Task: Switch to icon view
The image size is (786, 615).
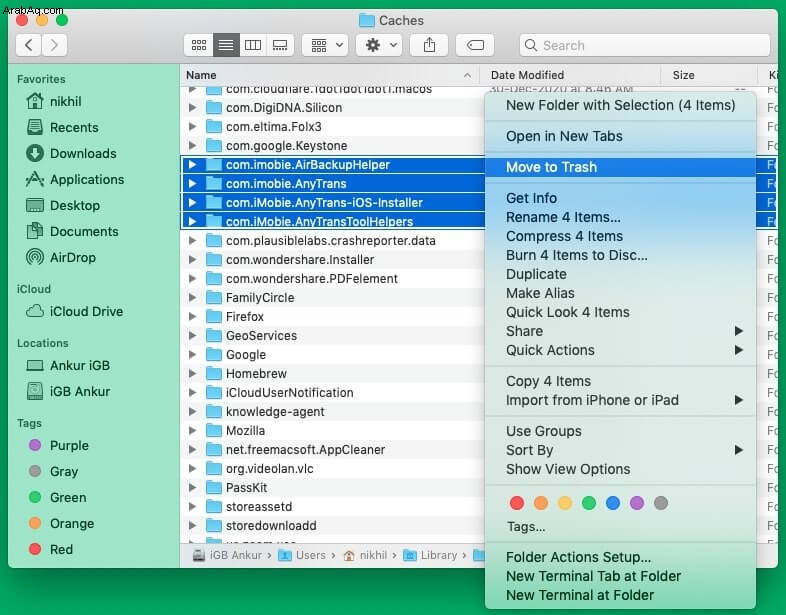Action: [199, 46]
